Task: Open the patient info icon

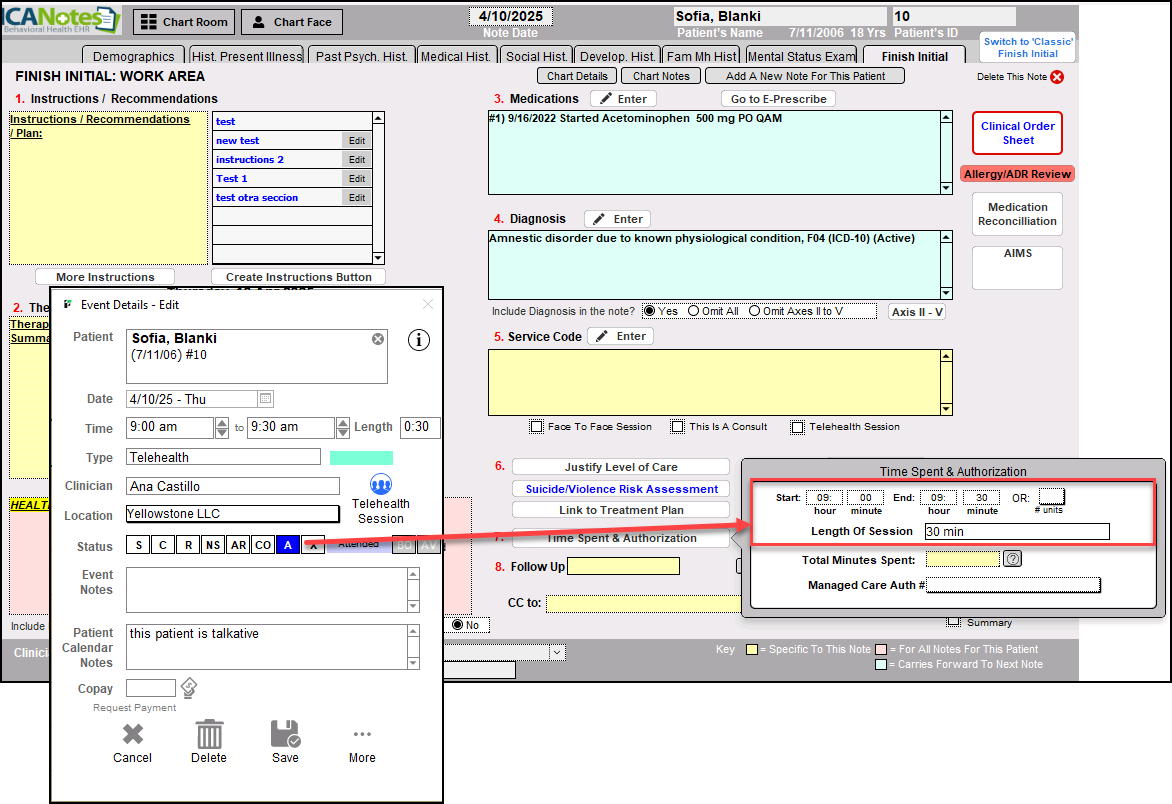Action: (419, 340)
